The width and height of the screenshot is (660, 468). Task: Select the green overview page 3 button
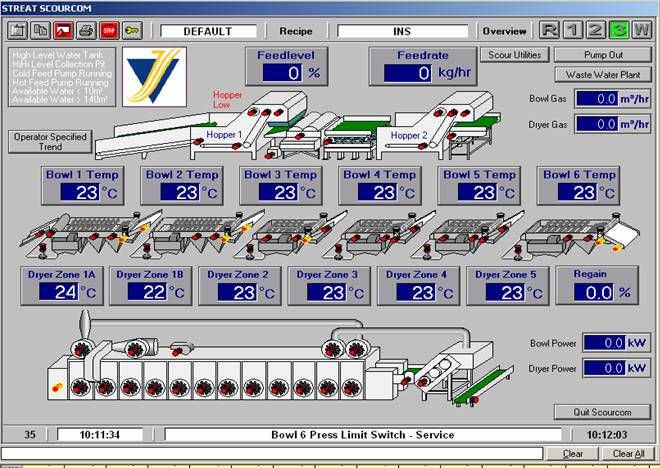coord(620,30)
